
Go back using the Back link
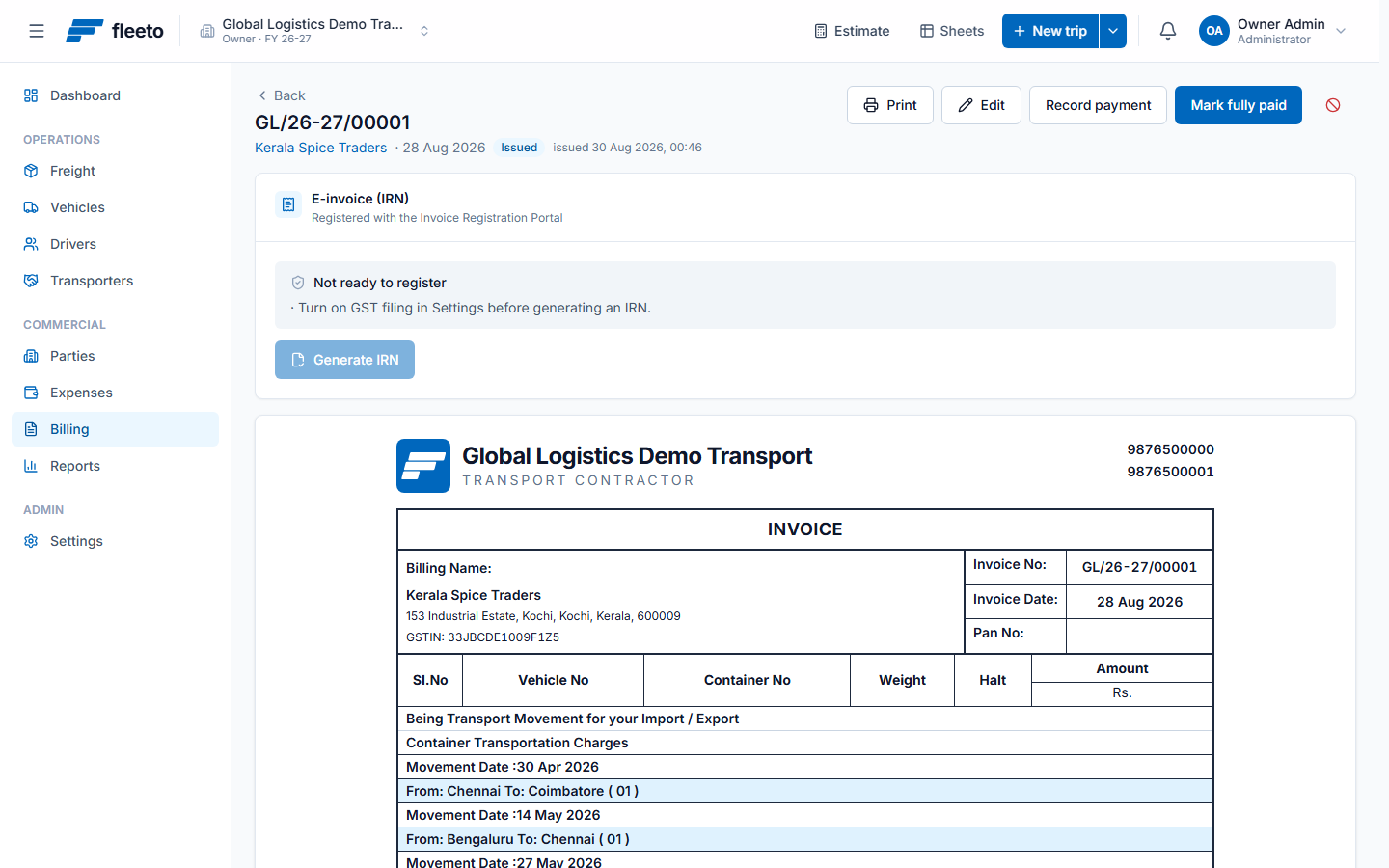(x=281, y=95)
